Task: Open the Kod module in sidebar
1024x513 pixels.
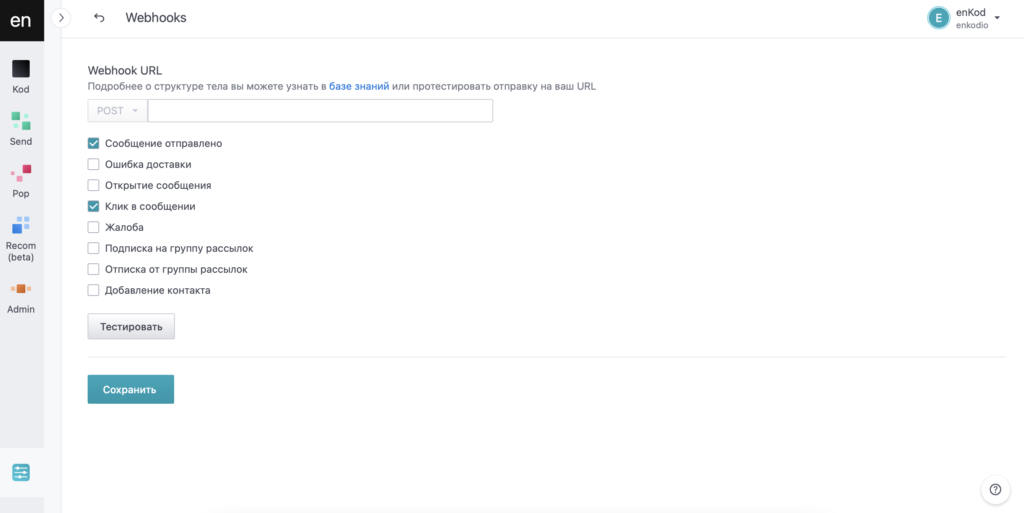Action: (x=21, y=76)
